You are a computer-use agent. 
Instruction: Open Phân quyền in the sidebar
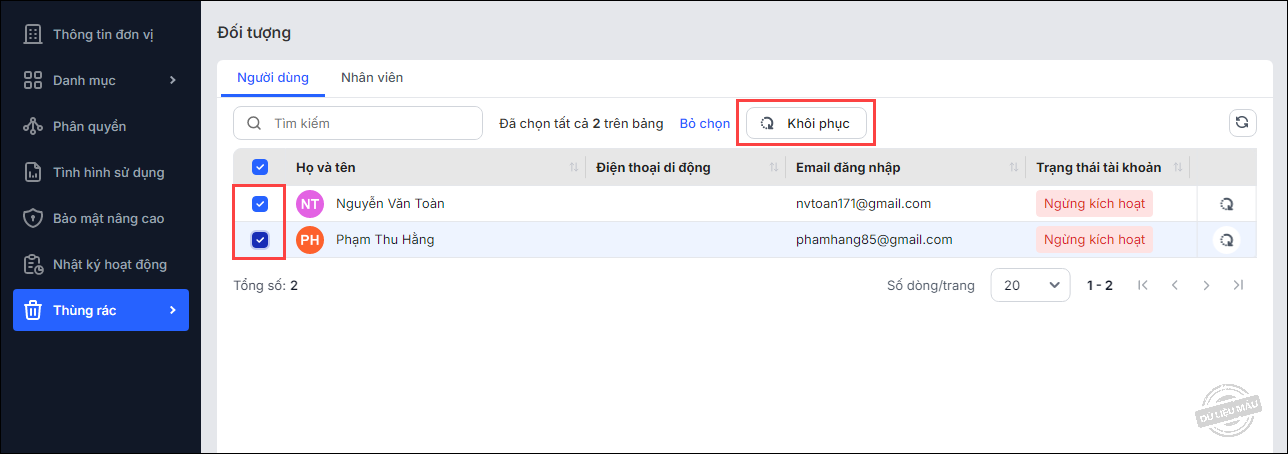pyautogui.click(x=89, y=126)
